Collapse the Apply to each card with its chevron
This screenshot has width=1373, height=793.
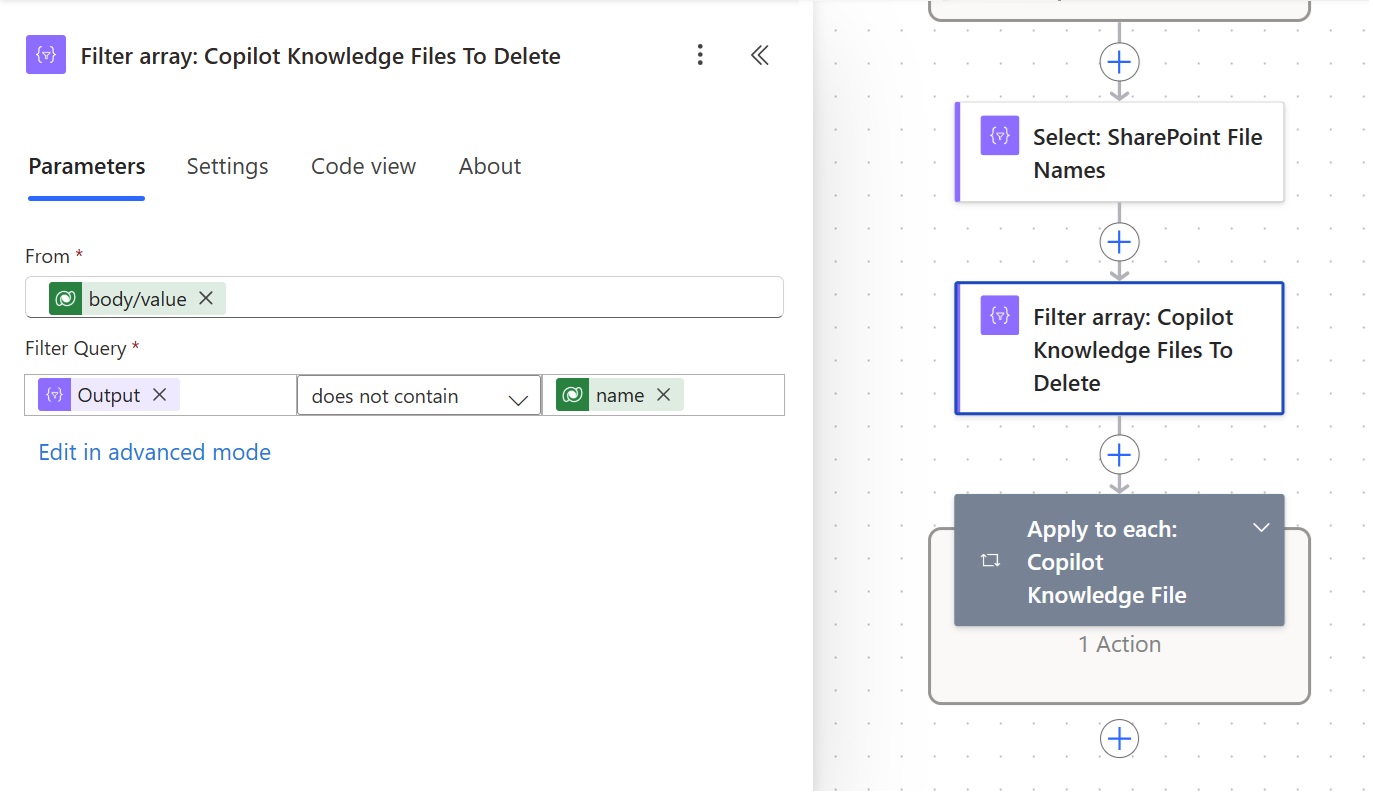pos(1261,528)
